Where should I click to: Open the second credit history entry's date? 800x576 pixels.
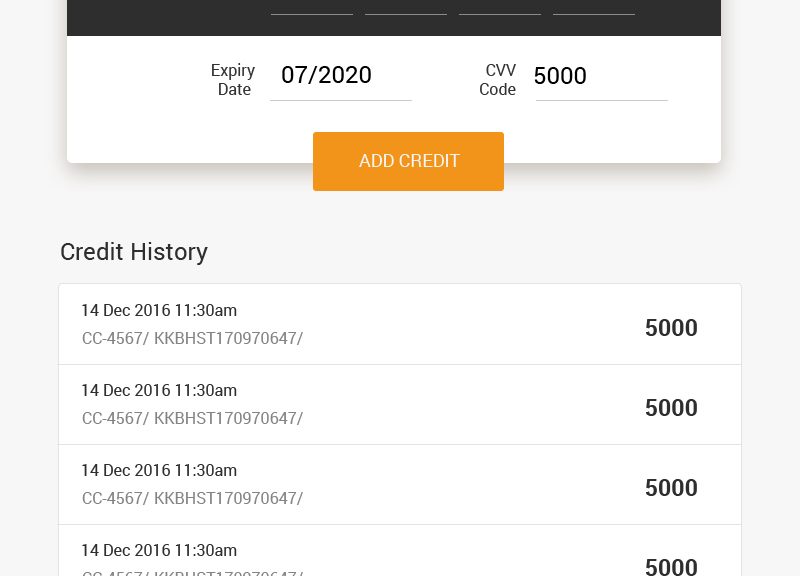pos(159,390)
